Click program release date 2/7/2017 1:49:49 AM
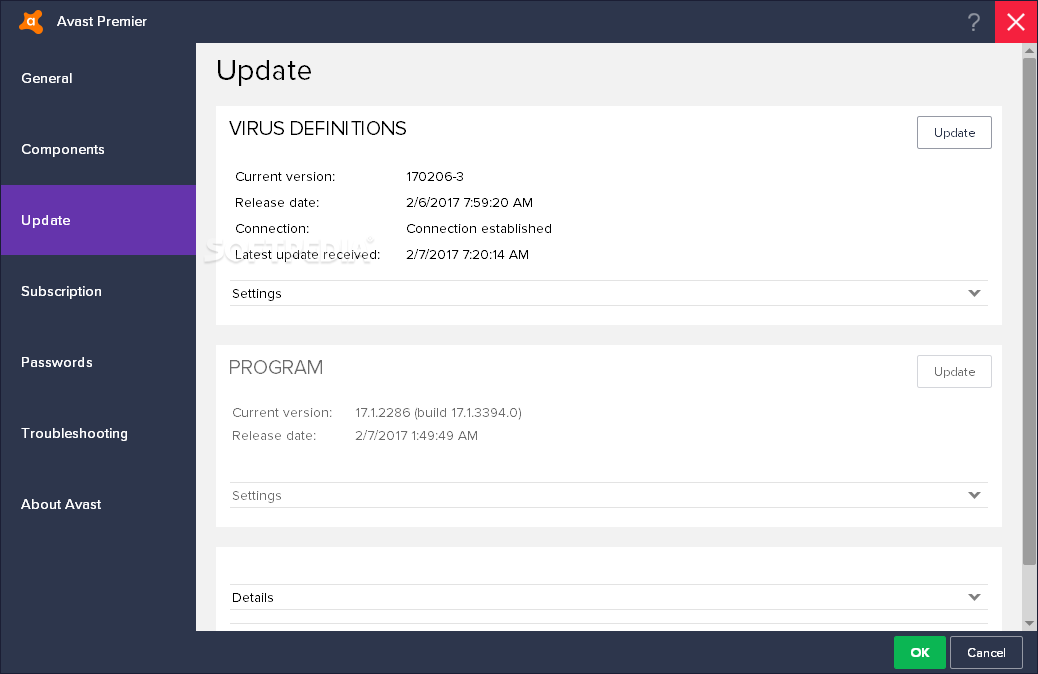The image size is (1038, 674). click(416, 436)
